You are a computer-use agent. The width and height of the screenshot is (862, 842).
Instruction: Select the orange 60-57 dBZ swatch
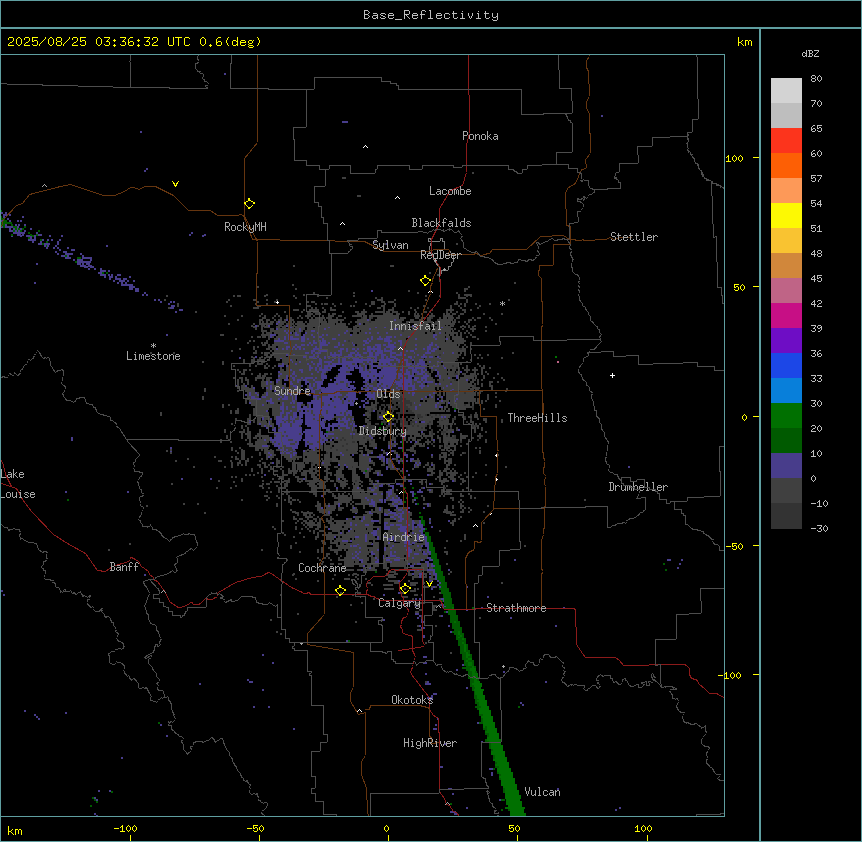click(786, 165)
